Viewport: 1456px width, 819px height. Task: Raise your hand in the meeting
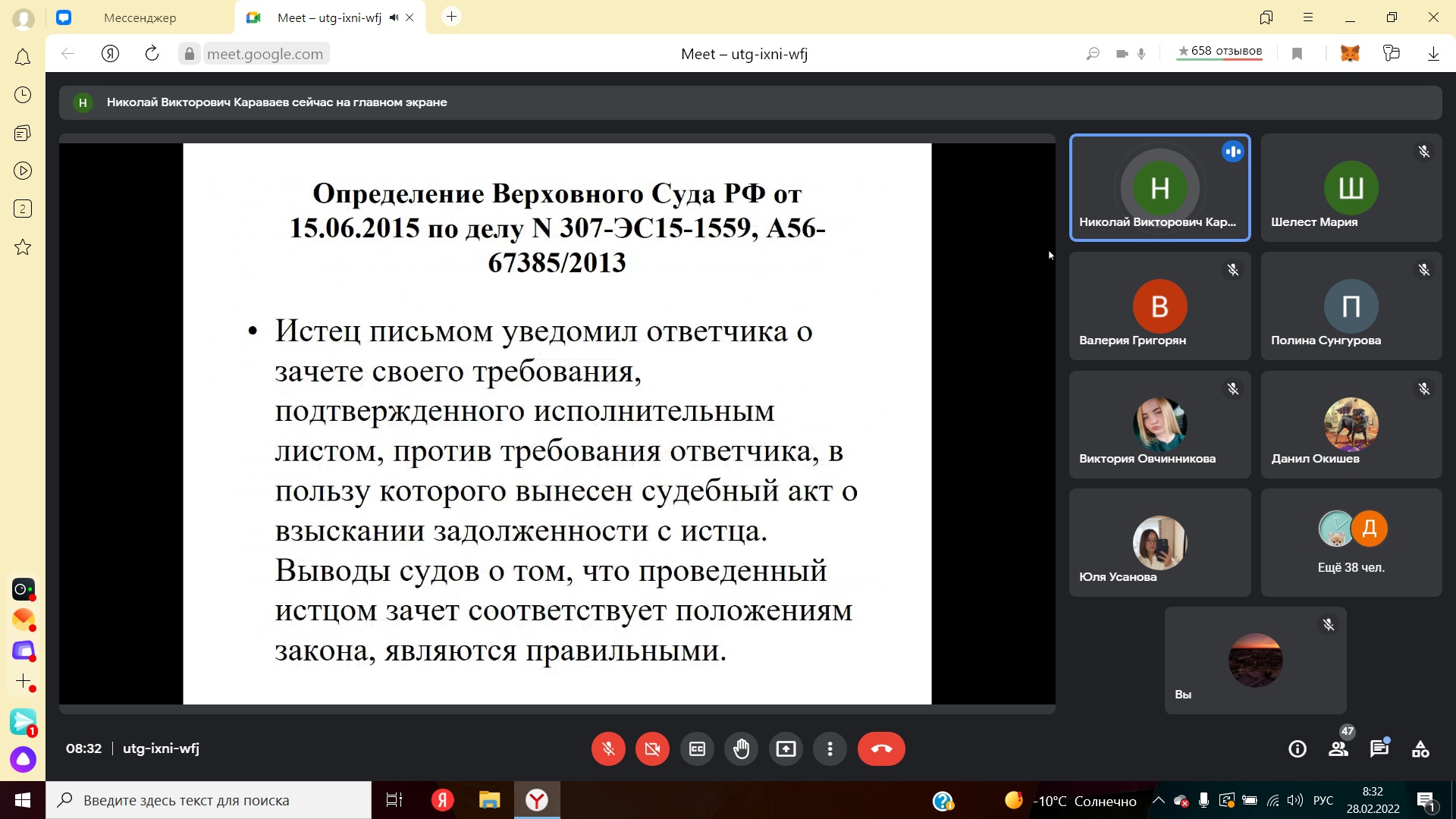click(742, 749)
